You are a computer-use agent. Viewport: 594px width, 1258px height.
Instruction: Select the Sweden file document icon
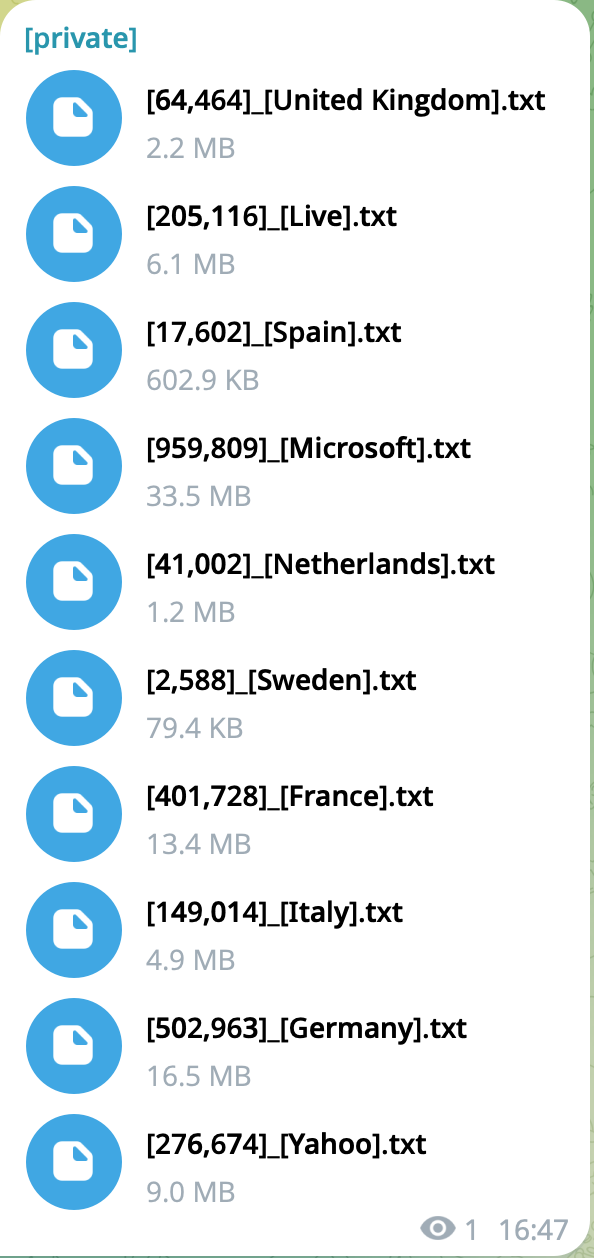pyautogui.click(x=73, y=699)
